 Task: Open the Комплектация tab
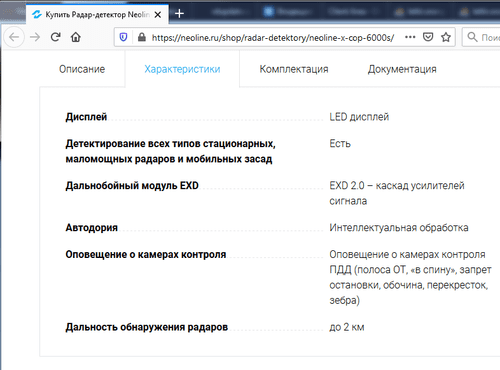[294, 69]
